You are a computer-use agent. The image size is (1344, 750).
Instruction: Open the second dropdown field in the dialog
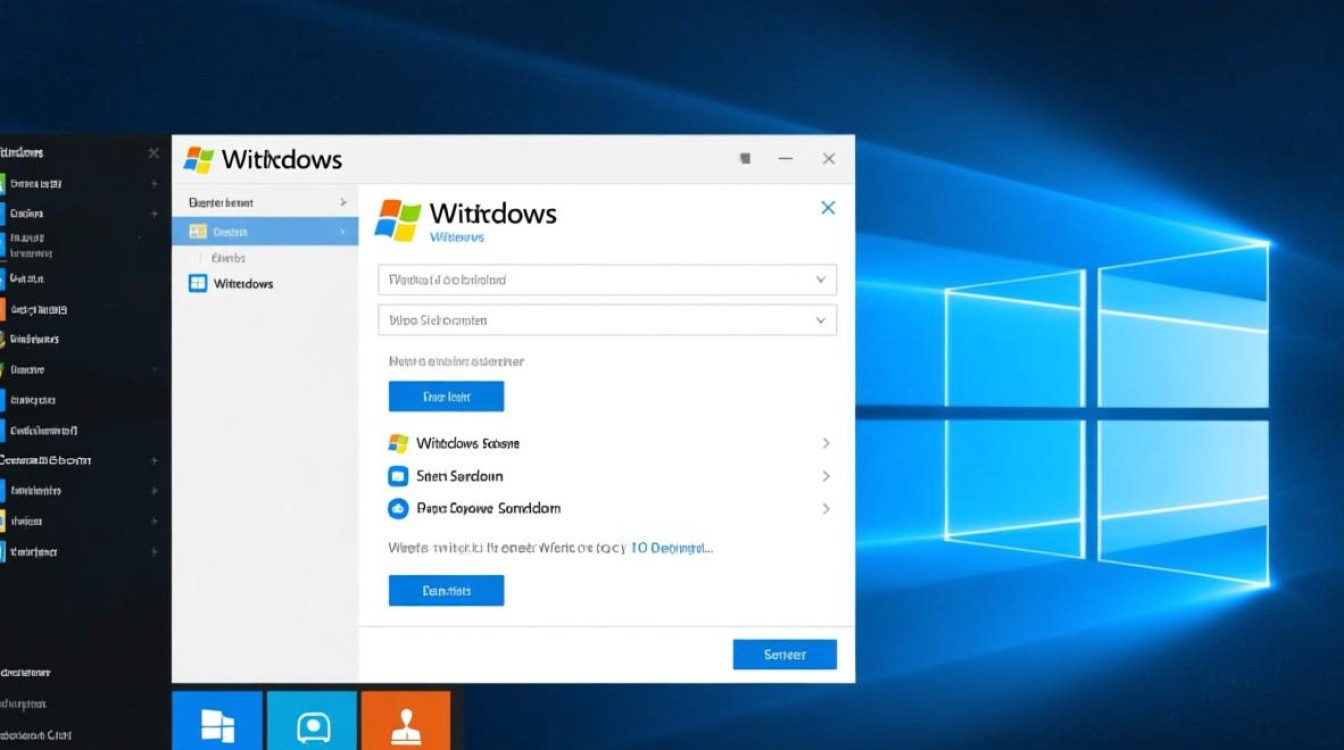607,321
